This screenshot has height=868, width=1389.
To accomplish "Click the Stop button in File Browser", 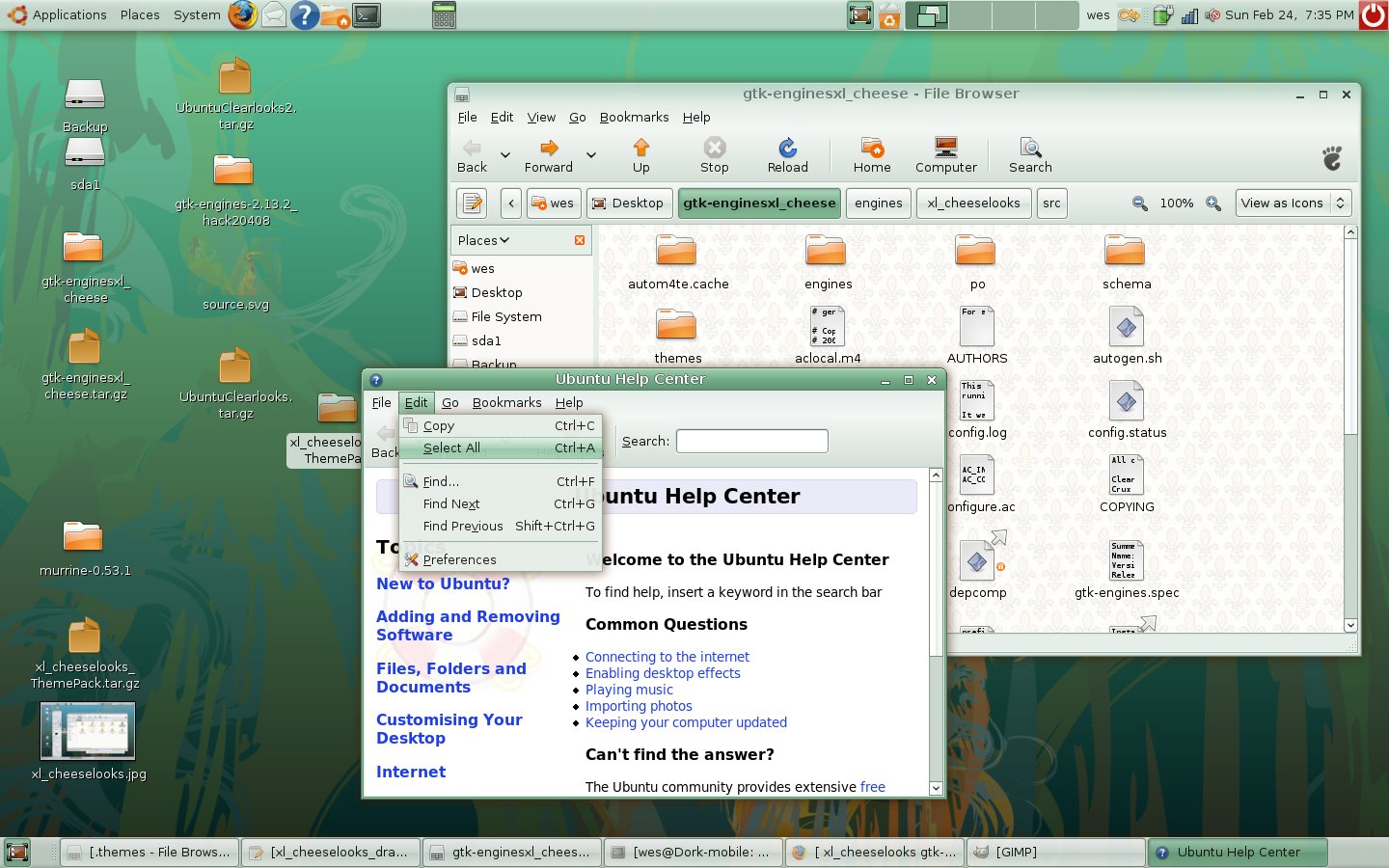I will point(714,155).
